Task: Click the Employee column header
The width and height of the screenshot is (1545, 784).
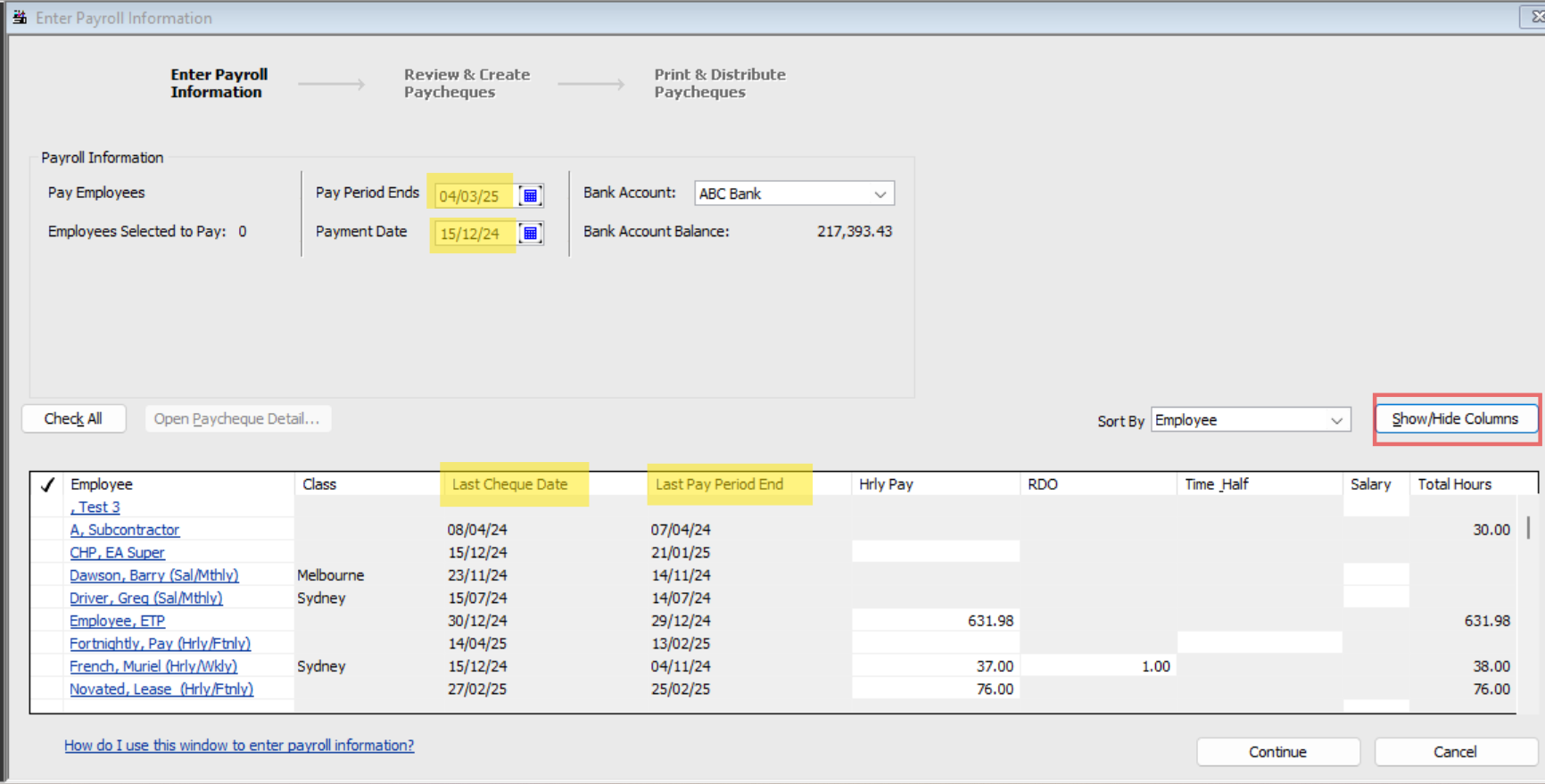Action: coord(178,484)
